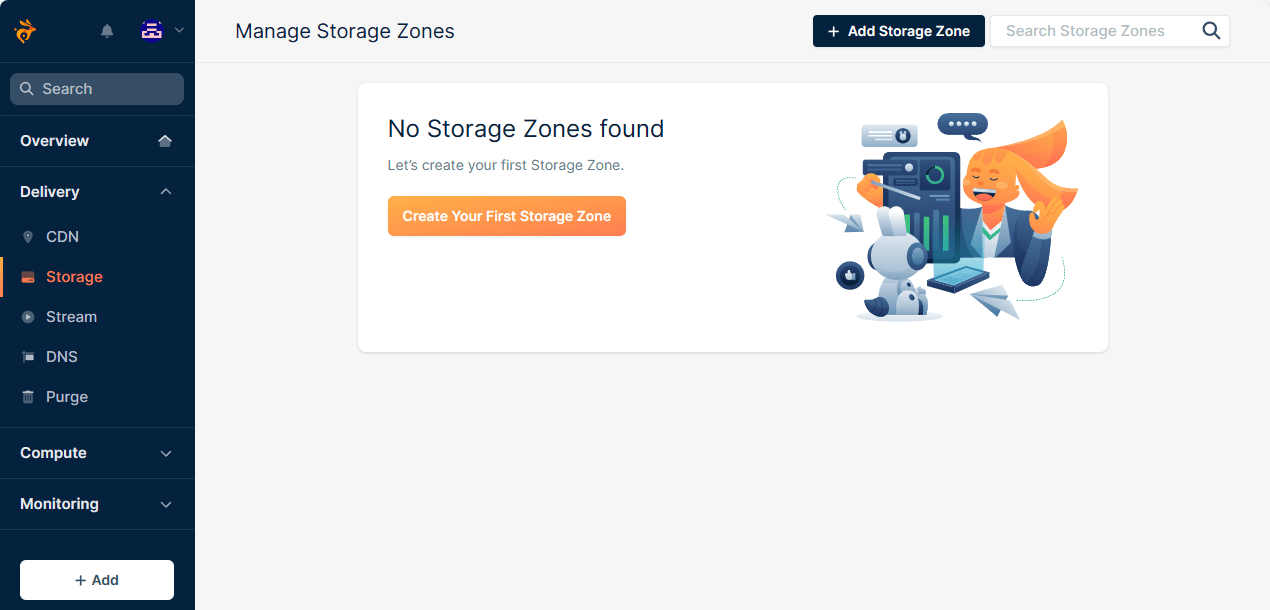Open the notifications bell
The width and height of the screenshot is (1270, 610).
pos(107,31)
